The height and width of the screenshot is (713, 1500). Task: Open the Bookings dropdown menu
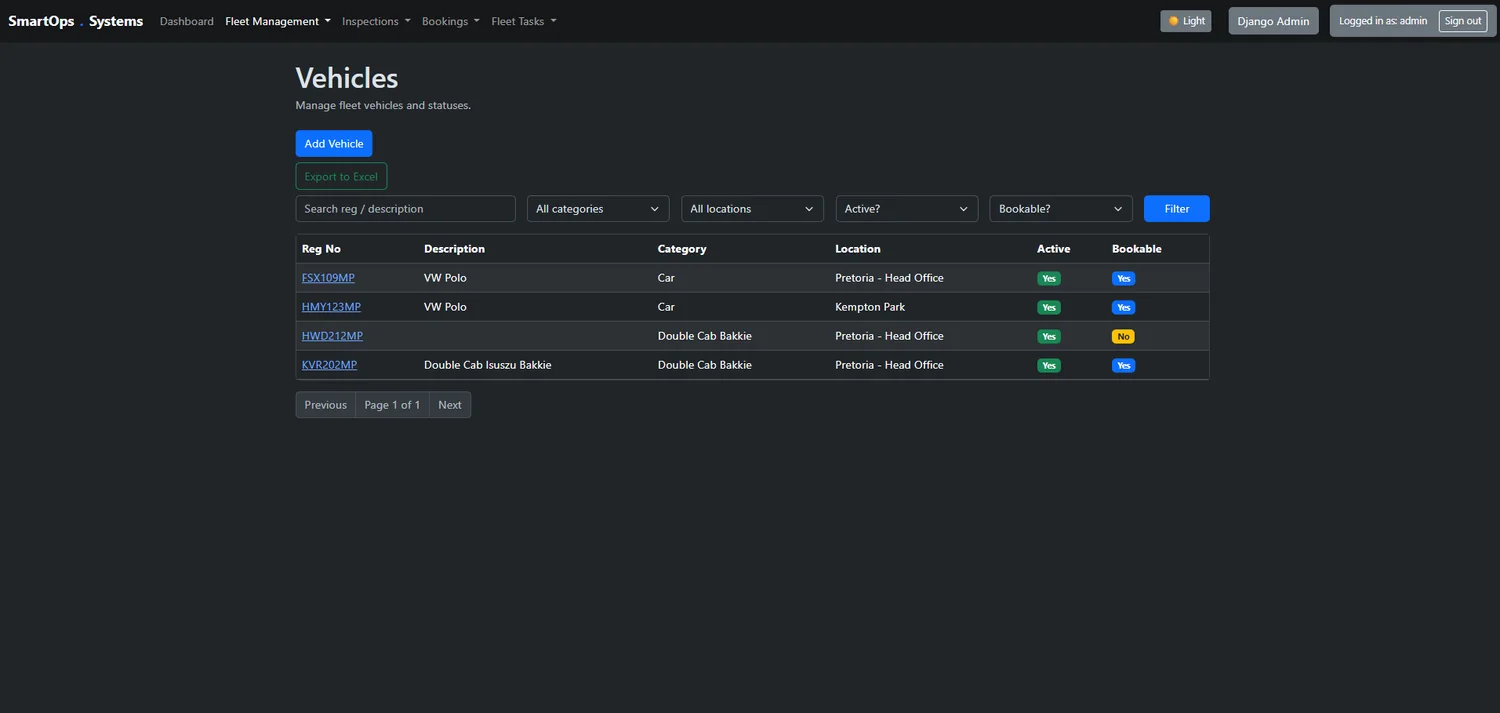coord(451,21)
